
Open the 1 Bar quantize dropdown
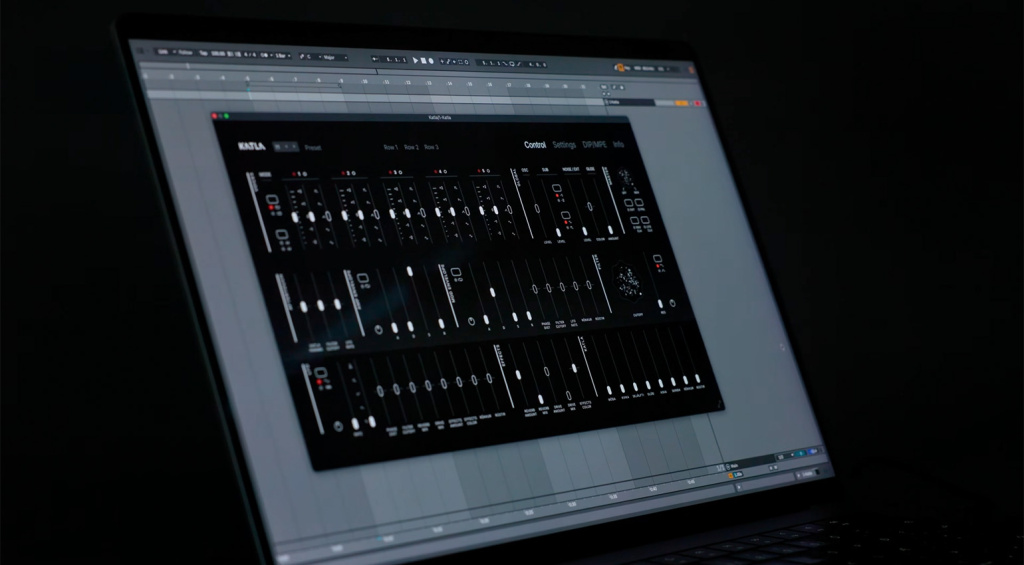pos(281,56)
